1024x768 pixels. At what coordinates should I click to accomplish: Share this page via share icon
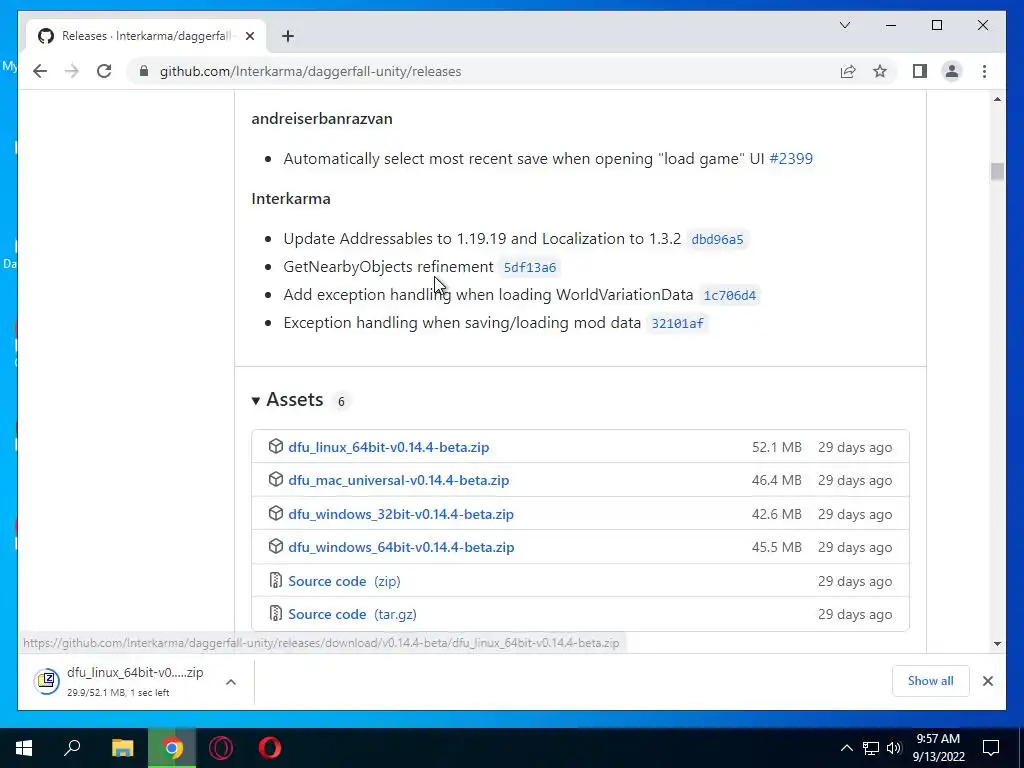(x=848, y=71)
